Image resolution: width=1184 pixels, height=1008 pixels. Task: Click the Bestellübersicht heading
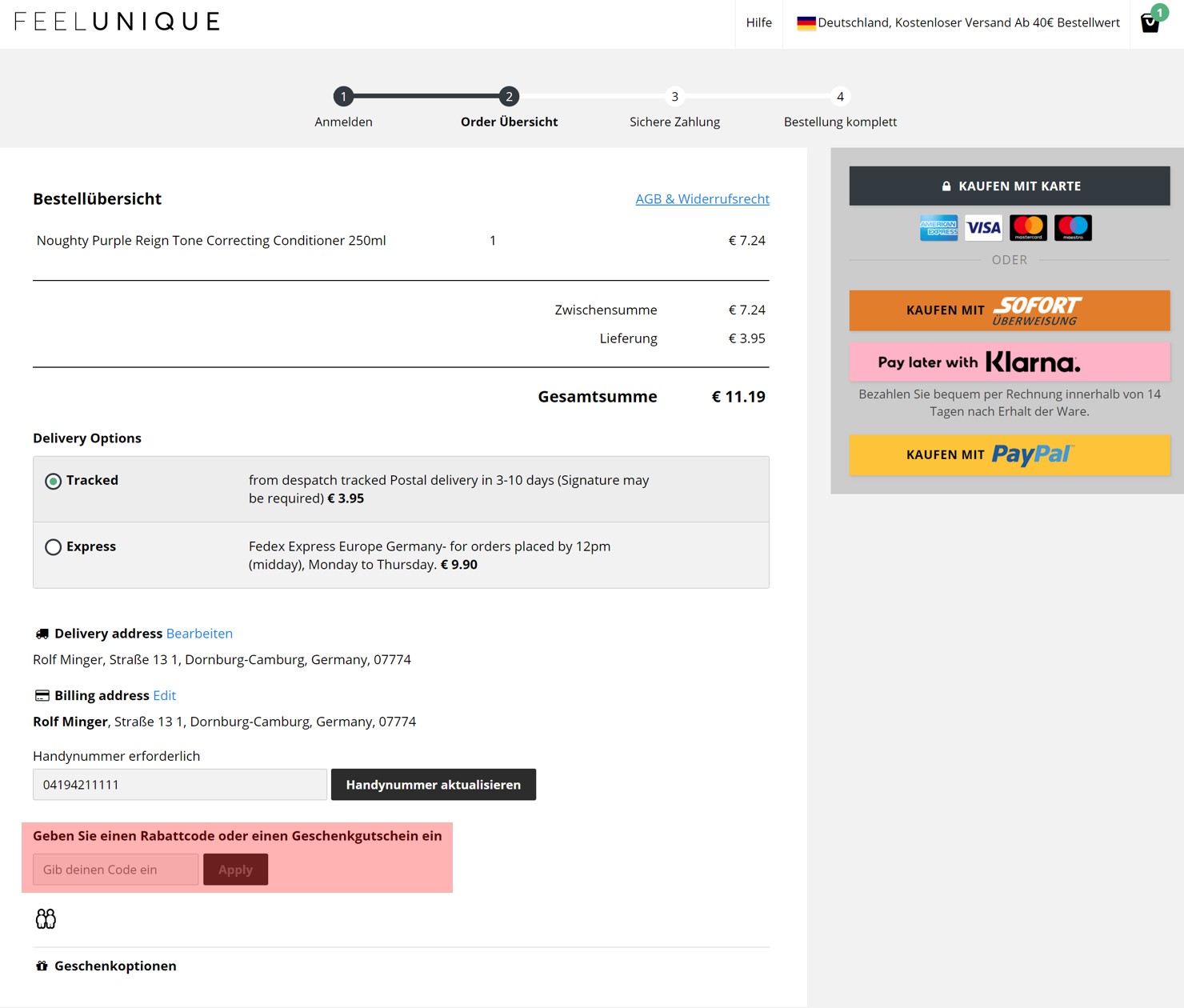(97, 198)
